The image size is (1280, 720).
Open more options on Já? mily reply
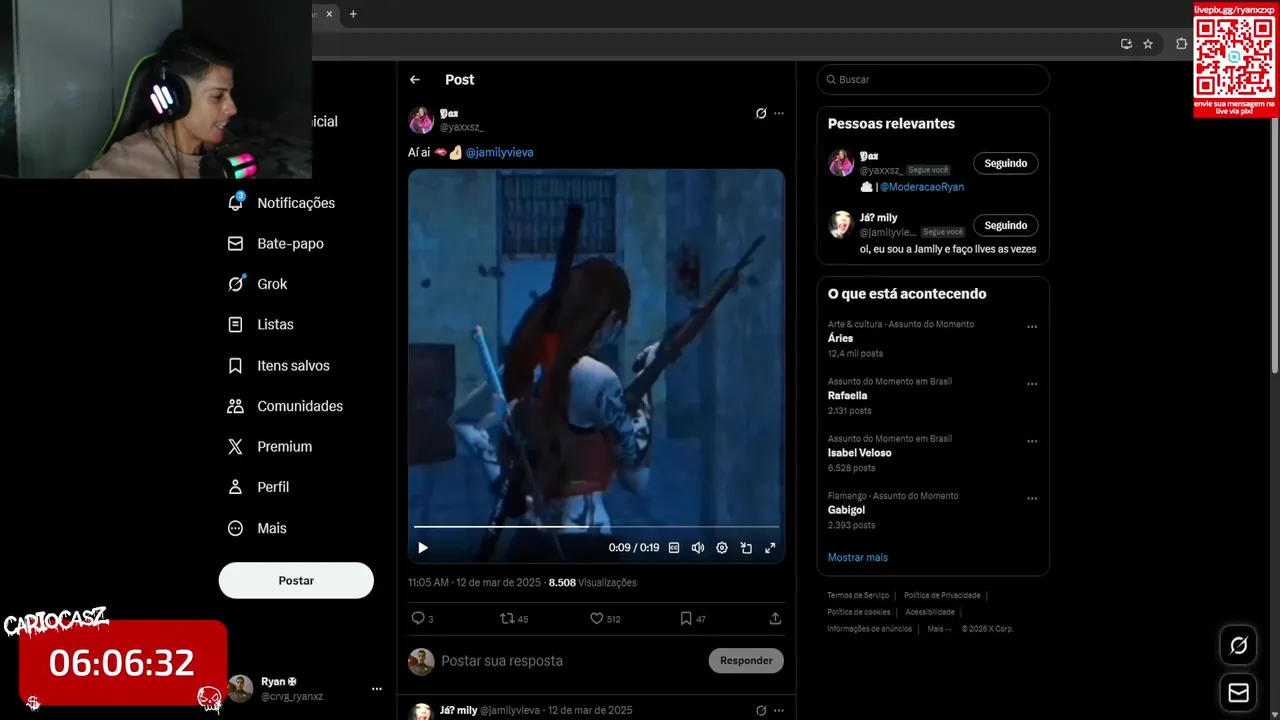(x=779, y=710)
